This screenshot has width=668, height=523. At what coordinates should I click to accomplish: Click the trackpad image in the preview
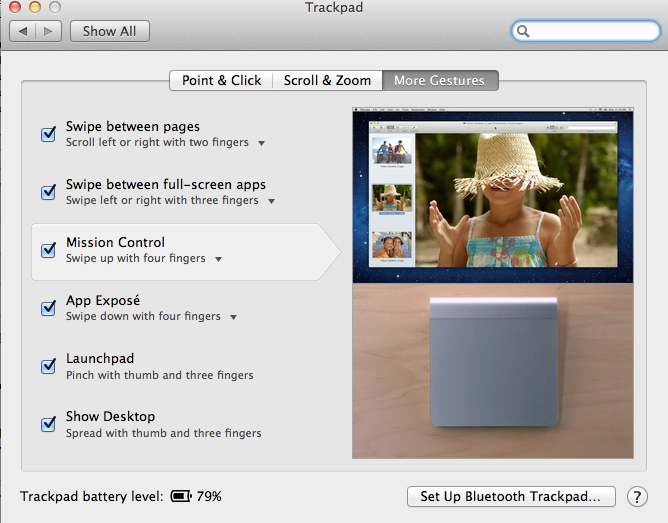[x=494, y=362]
